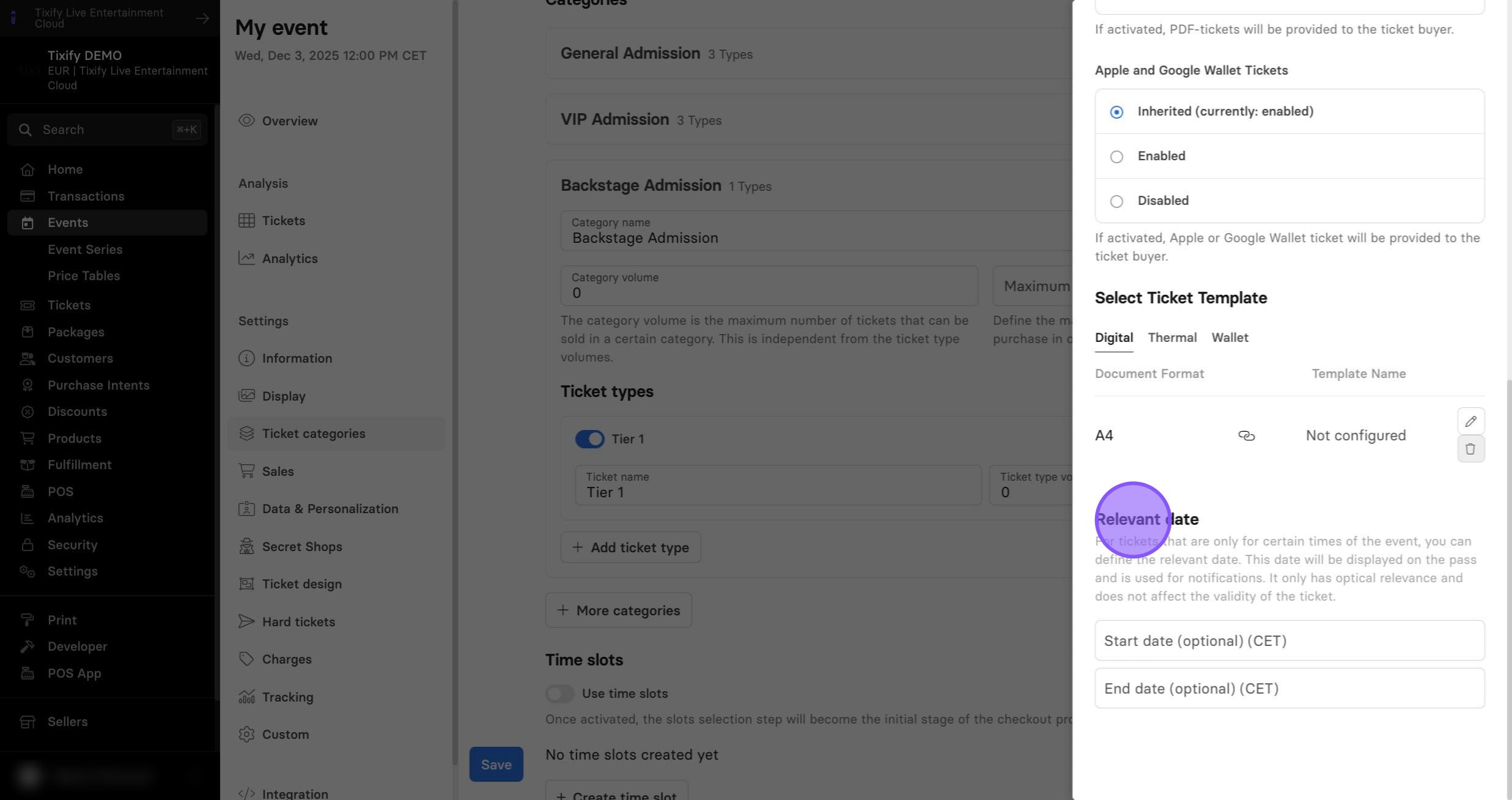
Task: Click the Start date (optional) input field
Action: pos(1289,641)
